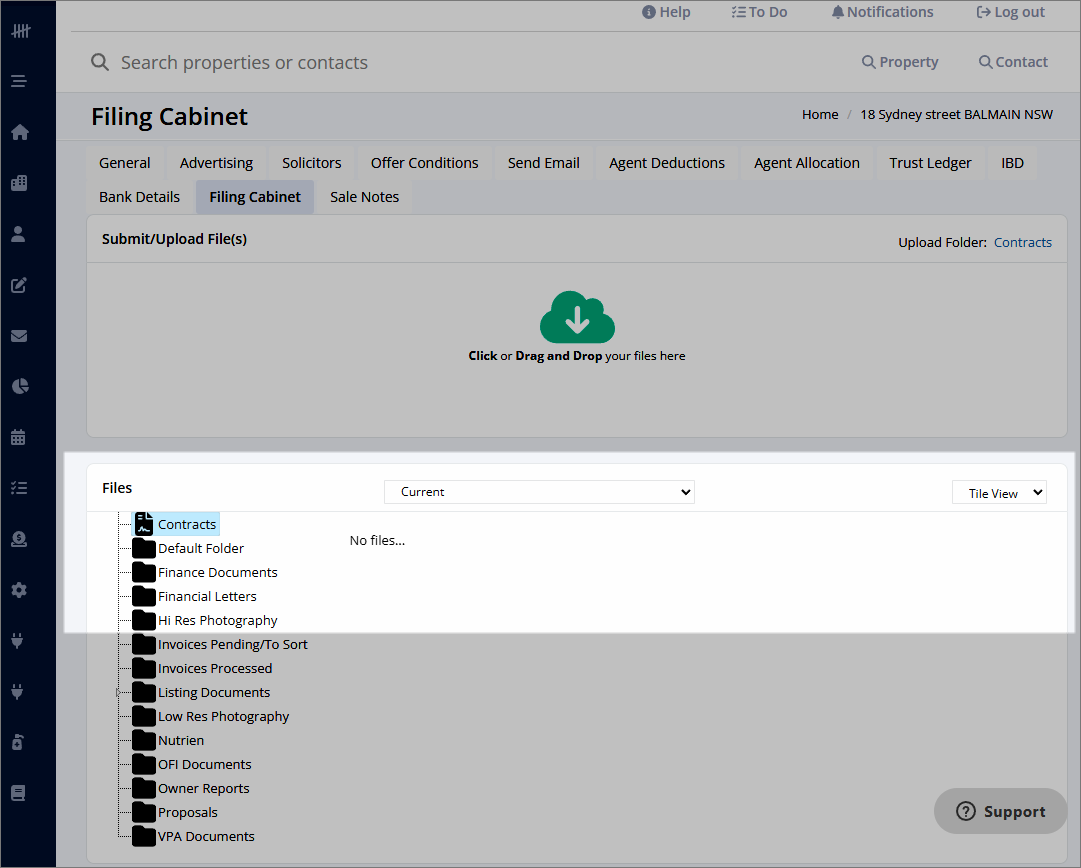Open the book guide icon in sidebar

click(19, 793)
